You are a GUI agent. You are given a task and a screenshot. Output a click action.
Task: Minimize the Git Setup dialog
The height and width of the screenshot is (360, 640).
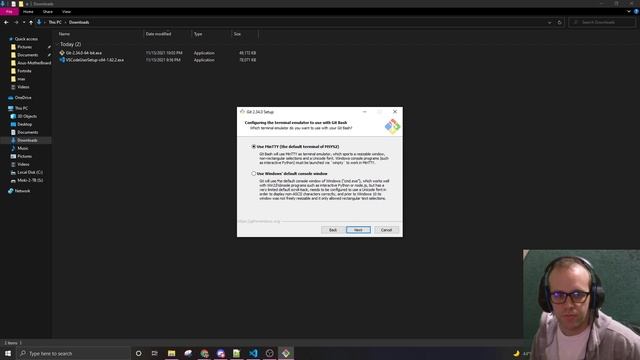[364, 111]
